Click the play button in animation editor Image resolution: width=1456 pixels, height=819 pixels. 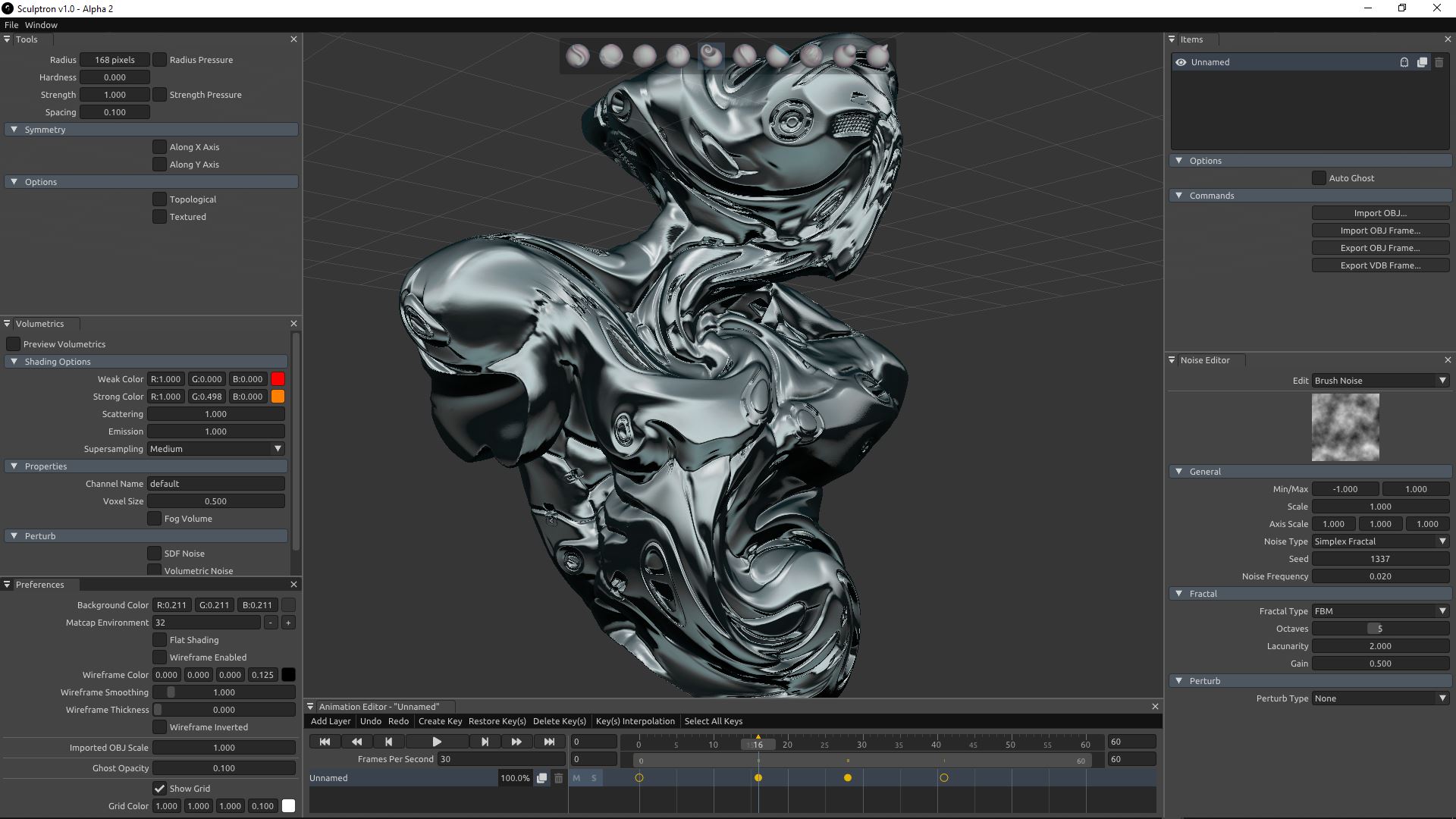pyautogui.click(x=437, y=742)
